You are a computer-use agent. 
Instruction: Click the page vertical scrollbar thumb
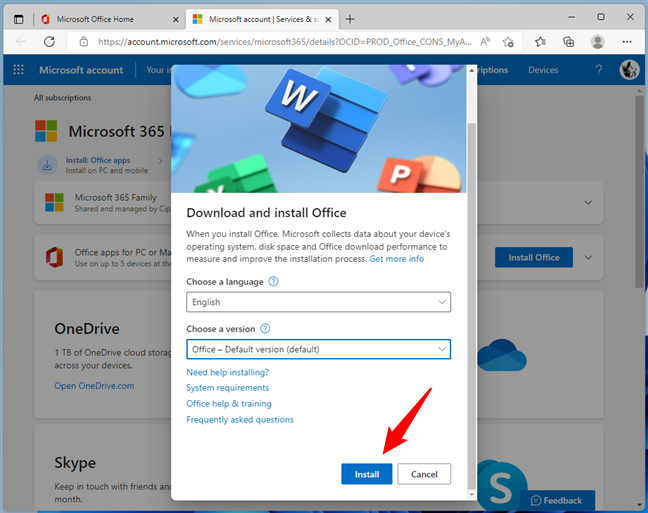pos(640,191)
